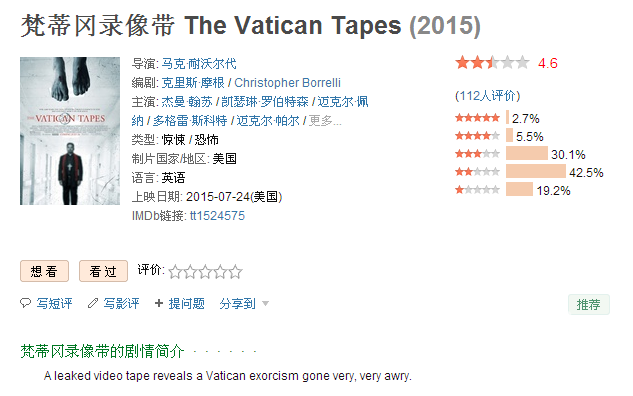Screen dimensions: 633x396
Task: Click the plus icon to ask a question
Action: 159,303
